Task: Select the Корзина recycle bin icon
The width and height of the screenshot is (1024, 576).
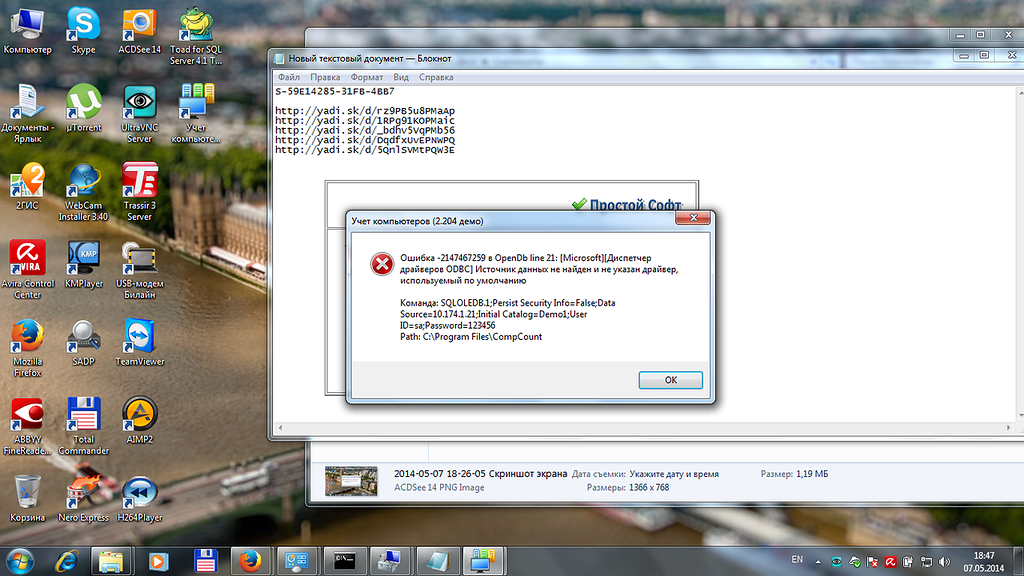Action: [x=28, y=497]
